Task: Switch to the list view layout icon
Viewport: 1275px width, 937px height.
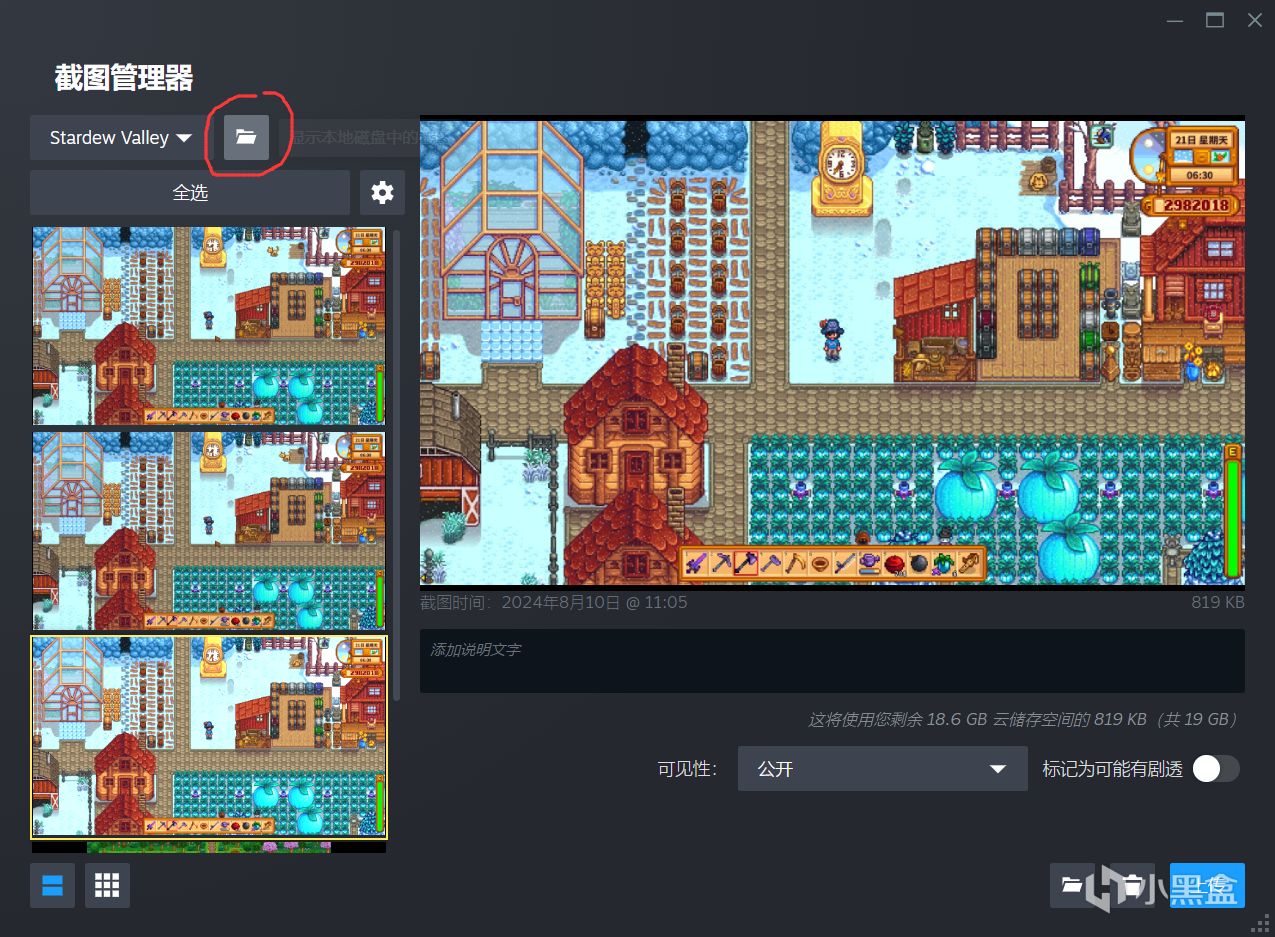Action: (52, 885)
